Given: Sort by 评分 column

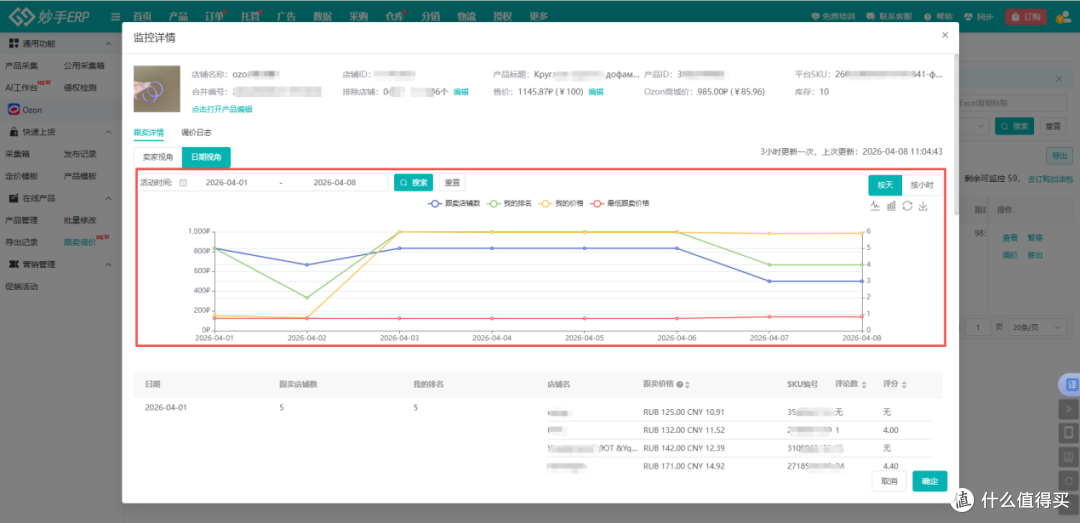Looking at the screenshot, I should click(x=904, y=384).
